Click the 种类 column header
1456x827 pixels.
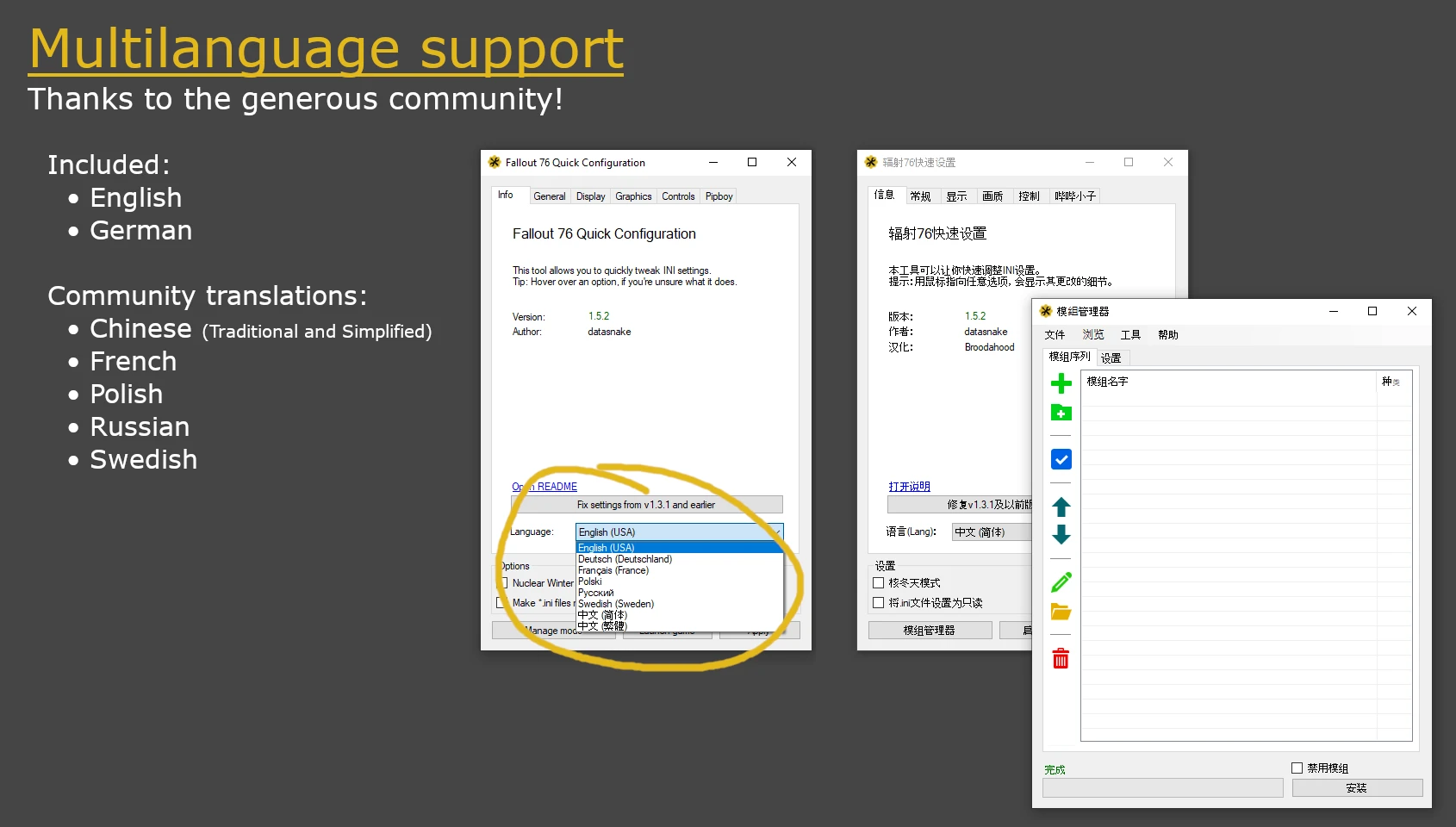click(x=1393, y=382)
